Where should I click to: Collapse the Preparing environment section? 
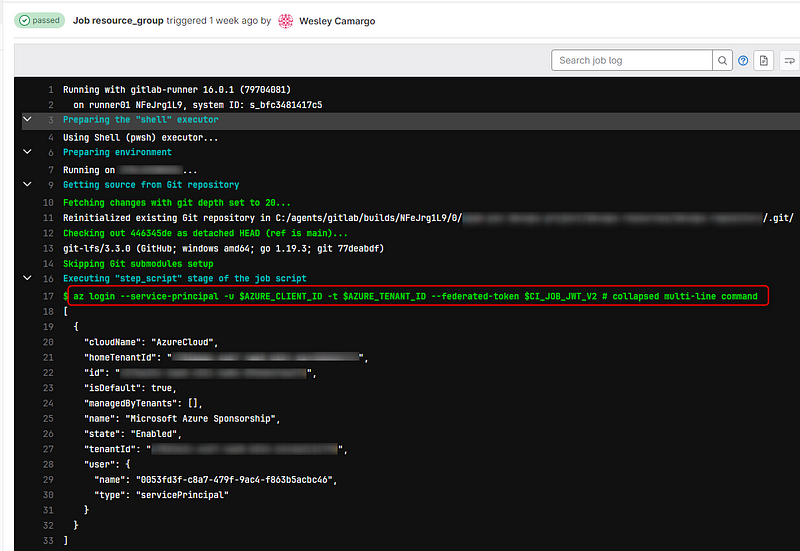tap(28, 152)
